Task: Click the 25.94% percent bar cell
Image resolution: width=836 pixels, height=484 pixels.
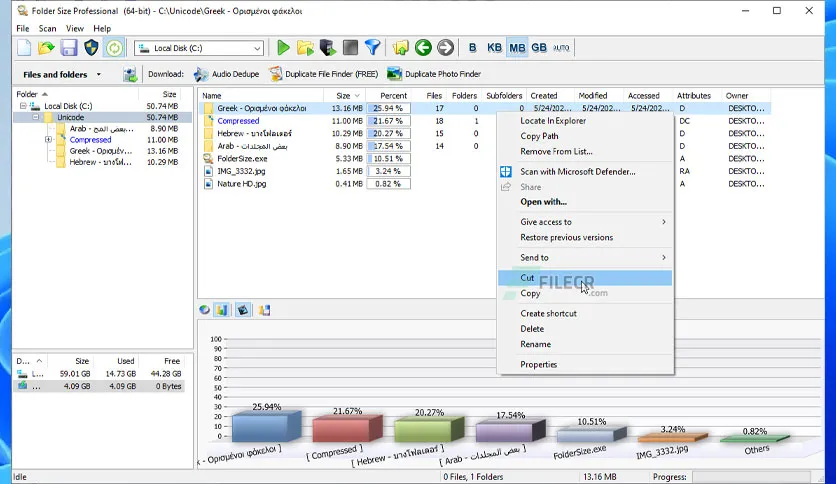Action: 388,108
